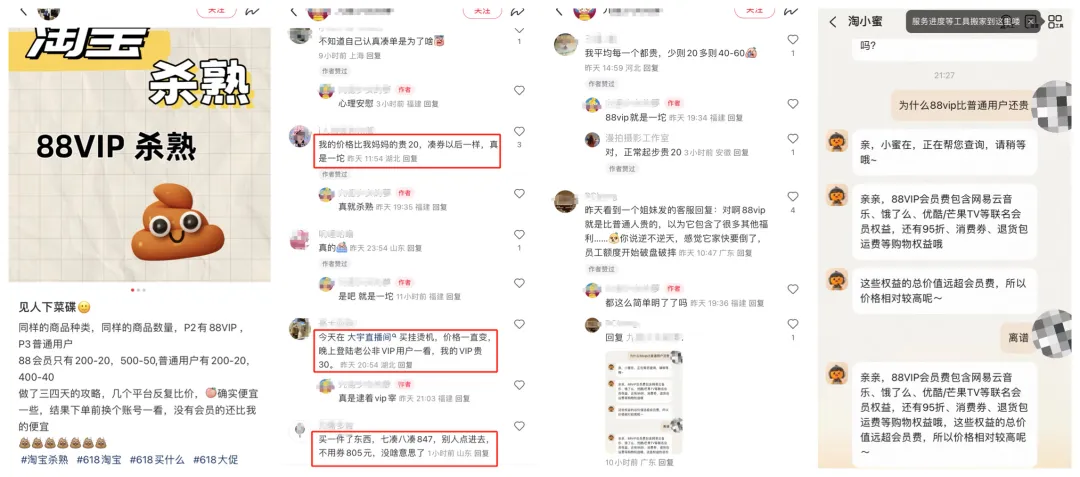Like the comment 我的价格比我妈妈的贵20
Image resolution: width=1080 pixels, height=477 pixels.
[x=519, y=131]
